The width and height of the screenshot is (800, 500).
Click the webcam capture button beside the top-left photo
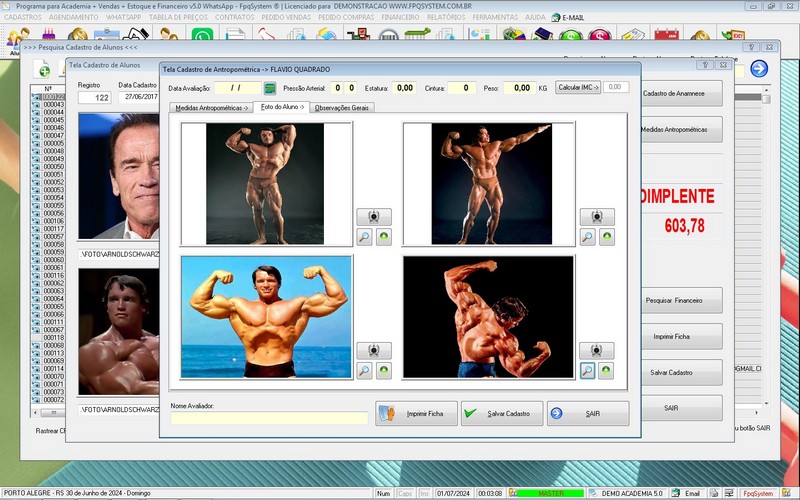pos(374,217)
